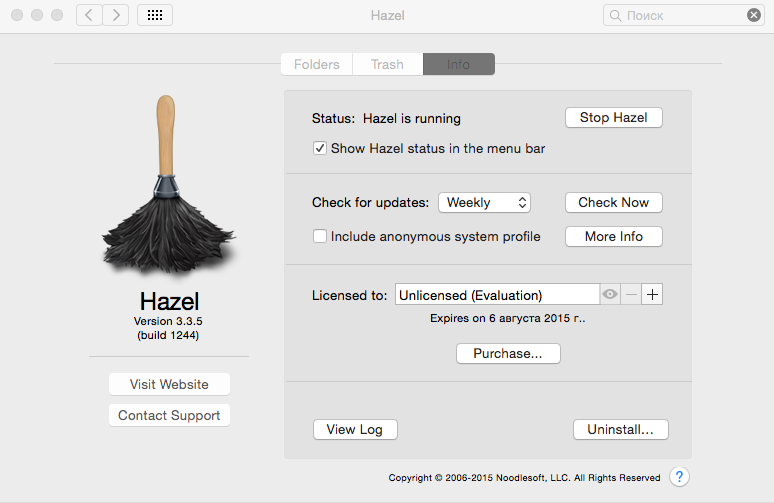The width and height of the screenshot is (774, 503).
Task: Switch to the Trash tab
Action: (x=387, y=64)
